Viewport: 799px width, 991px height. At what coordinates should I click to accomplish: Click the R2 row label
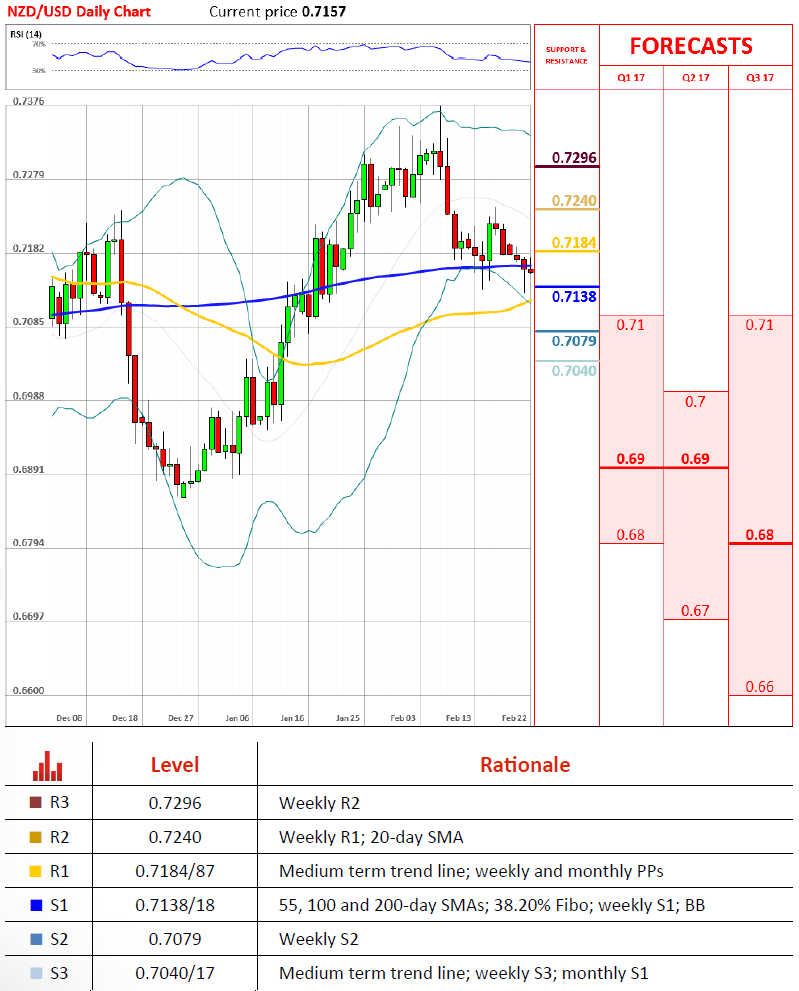coord(59,837)
